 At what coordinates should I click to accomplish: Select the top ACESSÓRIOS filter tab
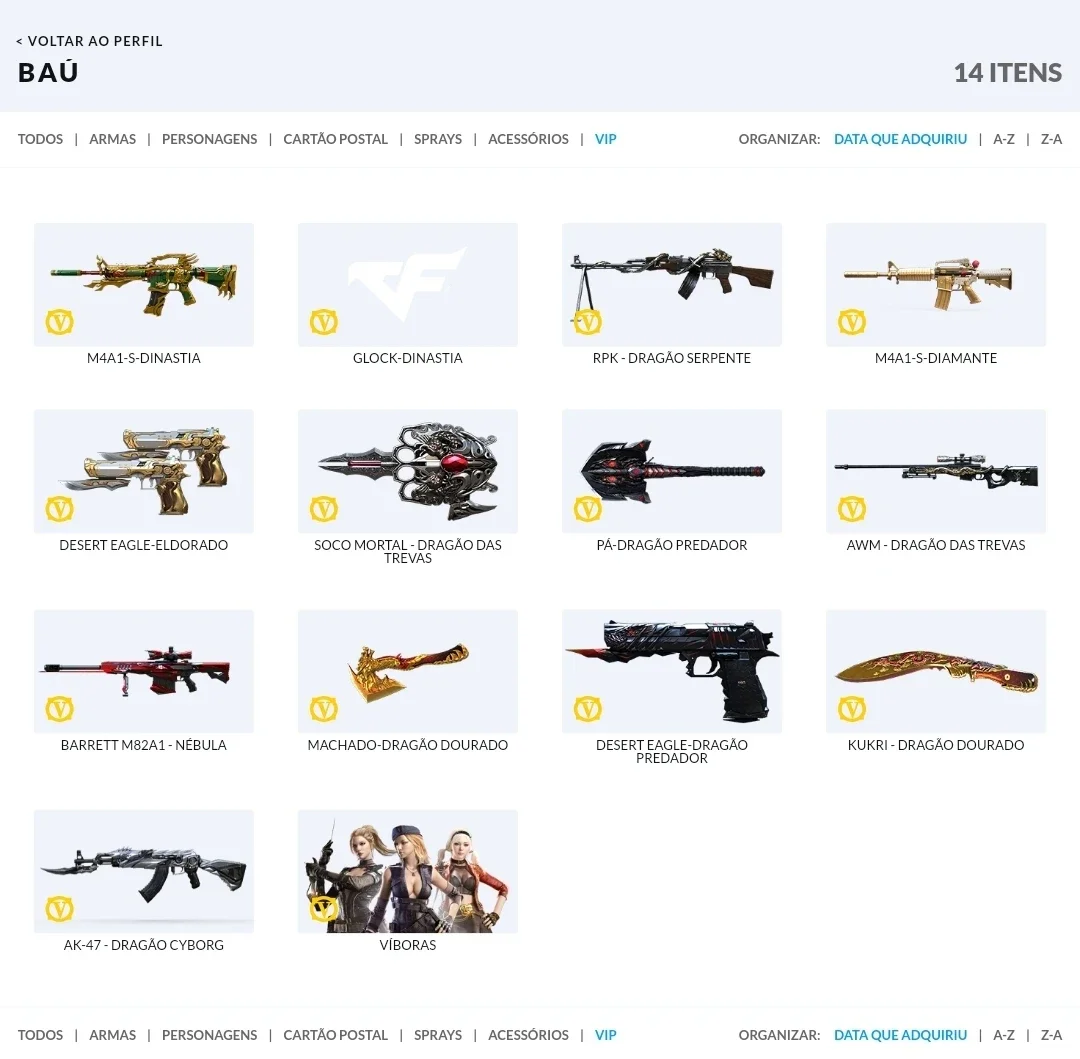(528, 139)
